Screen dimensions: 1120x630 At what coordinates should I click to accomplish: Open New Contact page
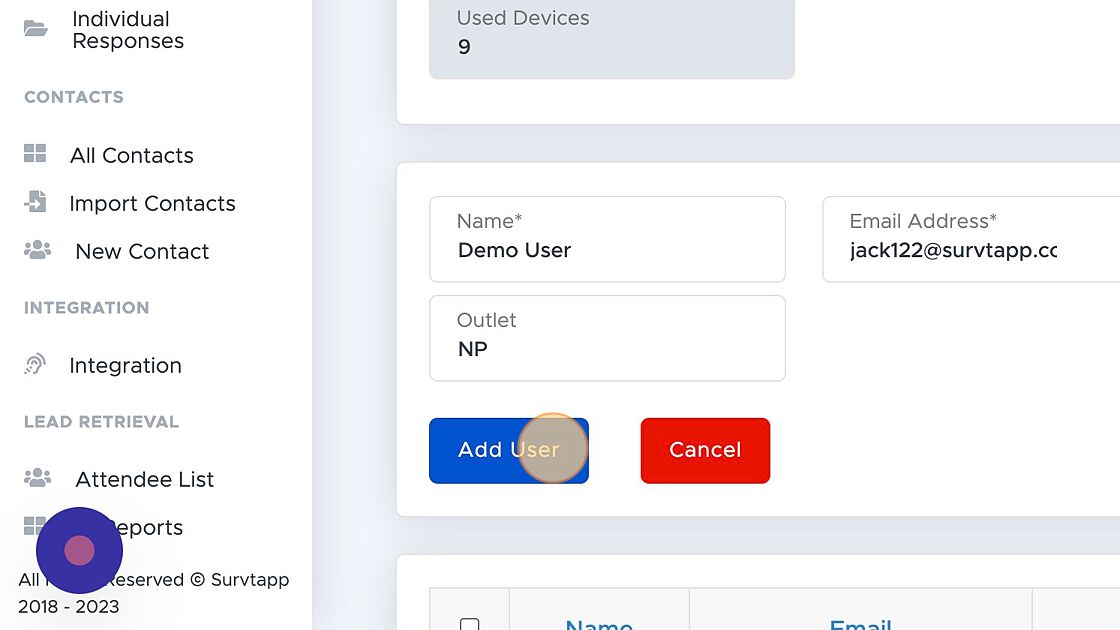pyautogui.click(x=142, y=251)
